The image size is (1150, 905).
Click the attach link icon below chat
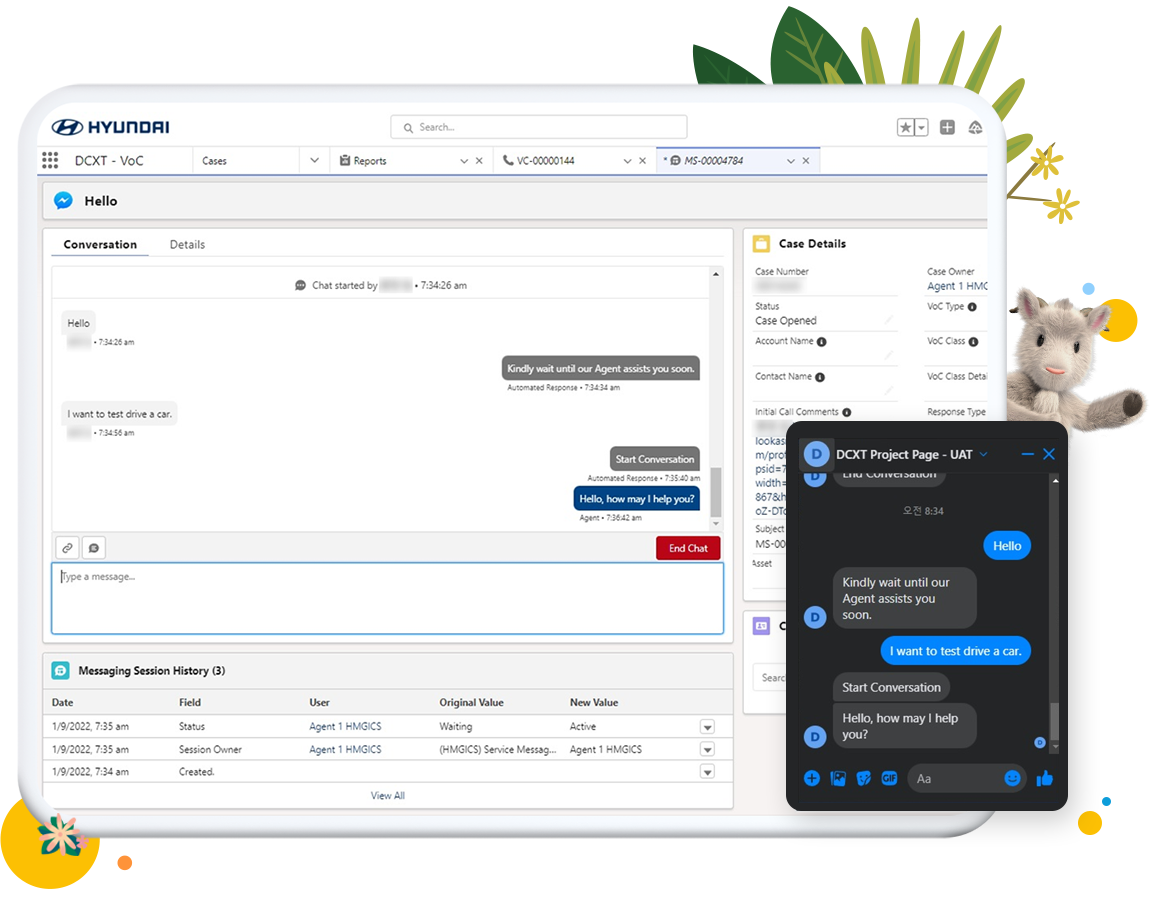(x=67, y=548)
